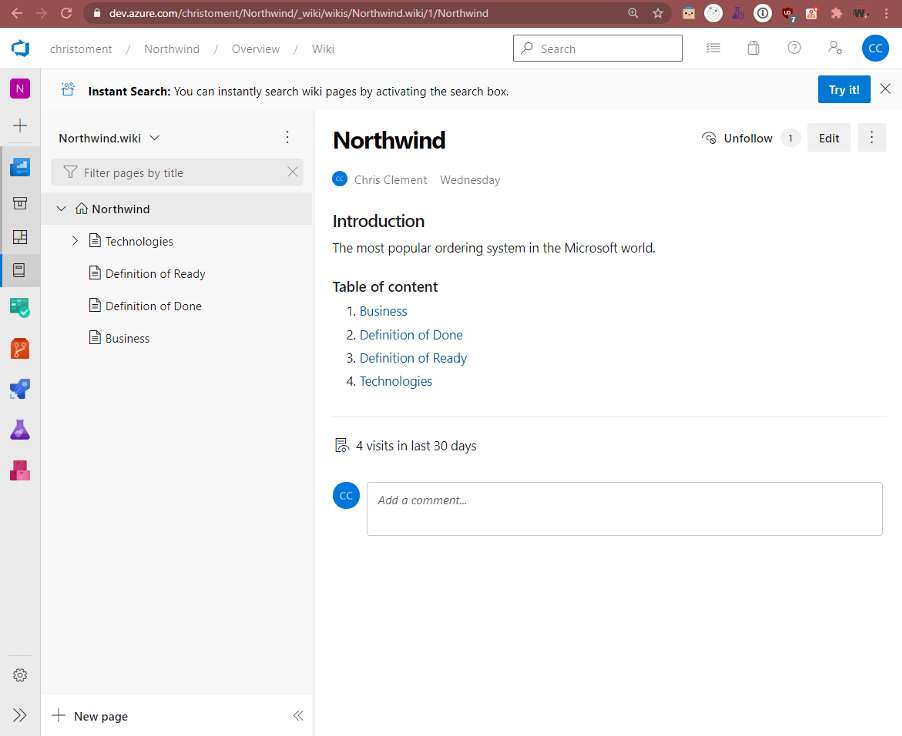
Task: Expand the Technologies page tree node
Action: (75, 241)
